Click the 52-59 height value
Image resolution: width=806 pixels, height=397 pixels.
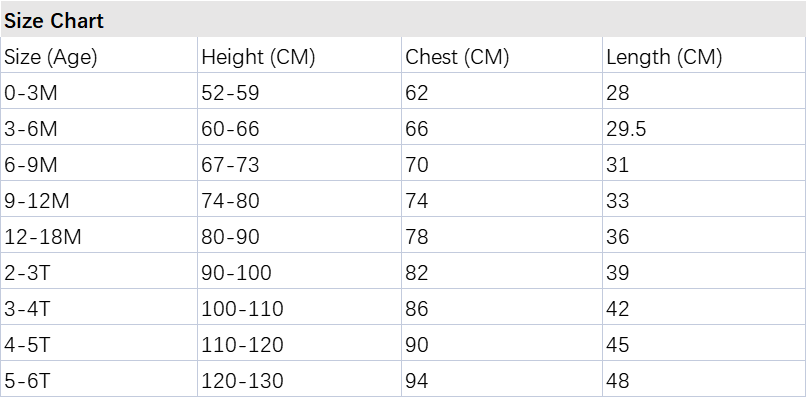(x=230, y=93)
